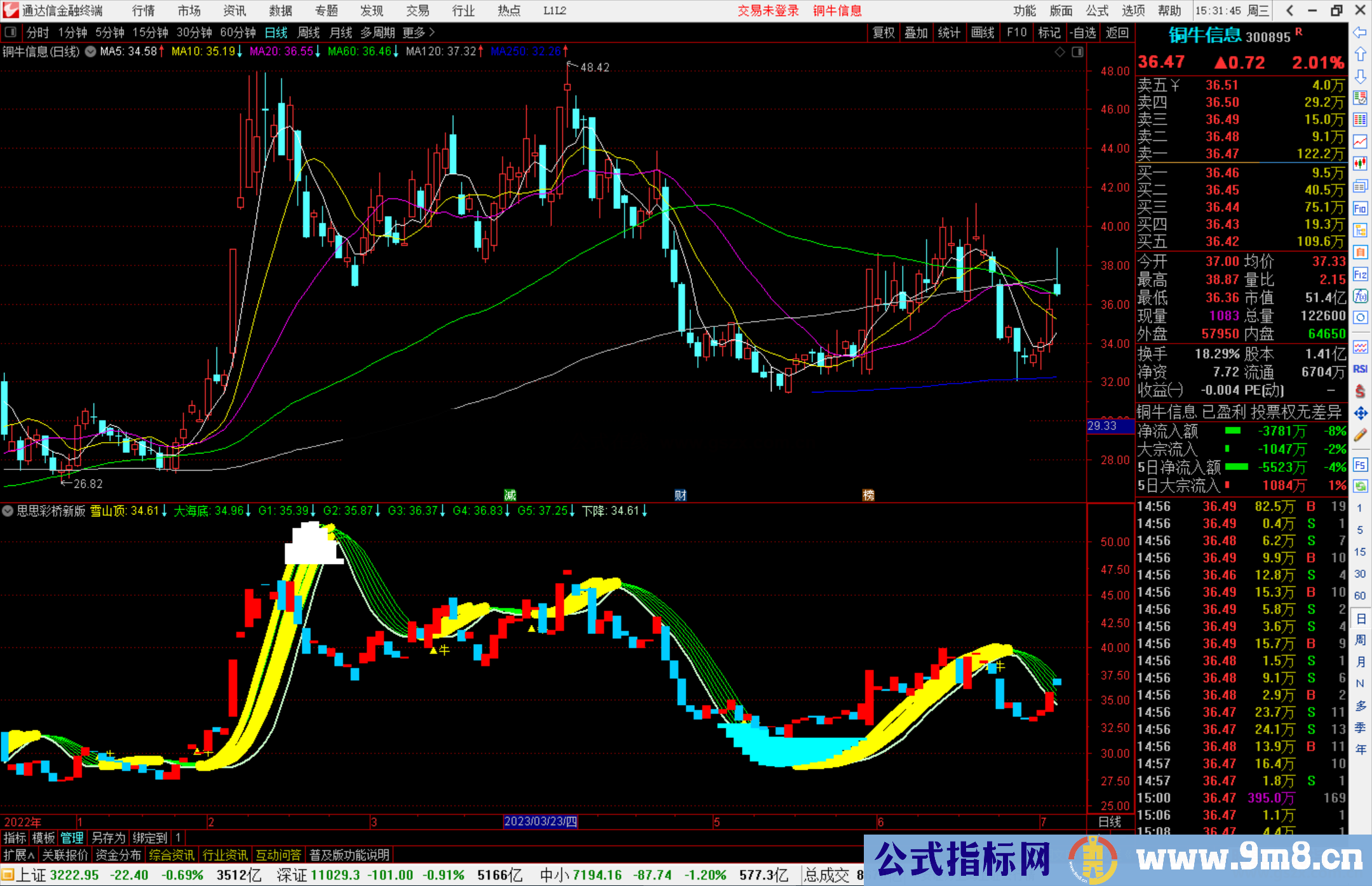Open the tree structure icon in sidebar
The image size is (1372, 886).
[x=1360, y=230]
